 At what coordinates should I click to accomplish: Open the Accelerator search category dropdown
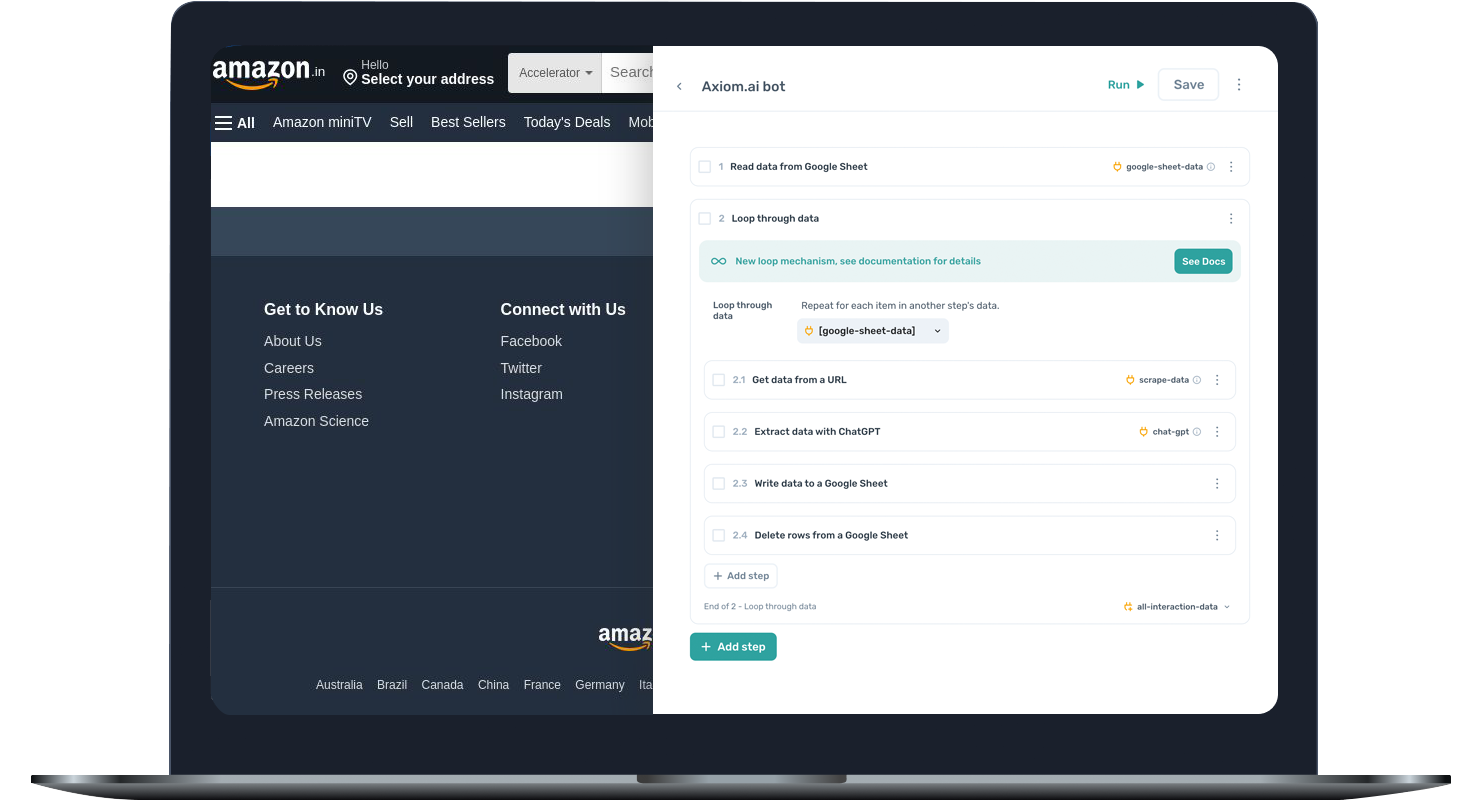[555, 73]
